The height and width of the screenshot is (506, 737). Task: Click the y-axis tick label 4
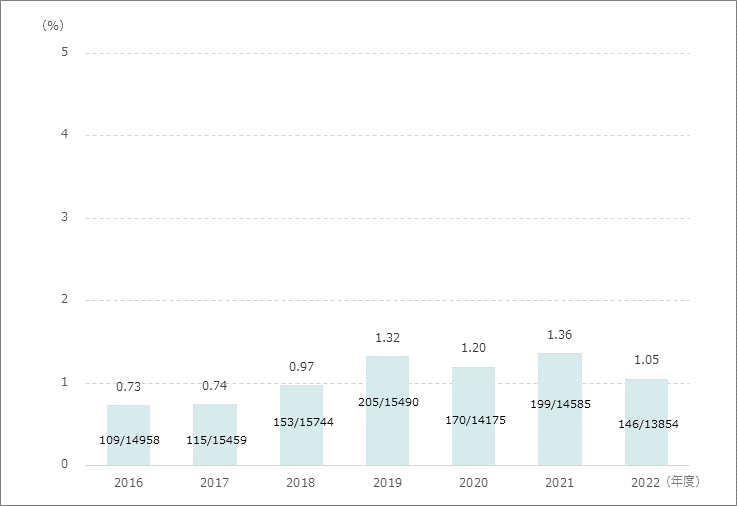click(64, 134)
